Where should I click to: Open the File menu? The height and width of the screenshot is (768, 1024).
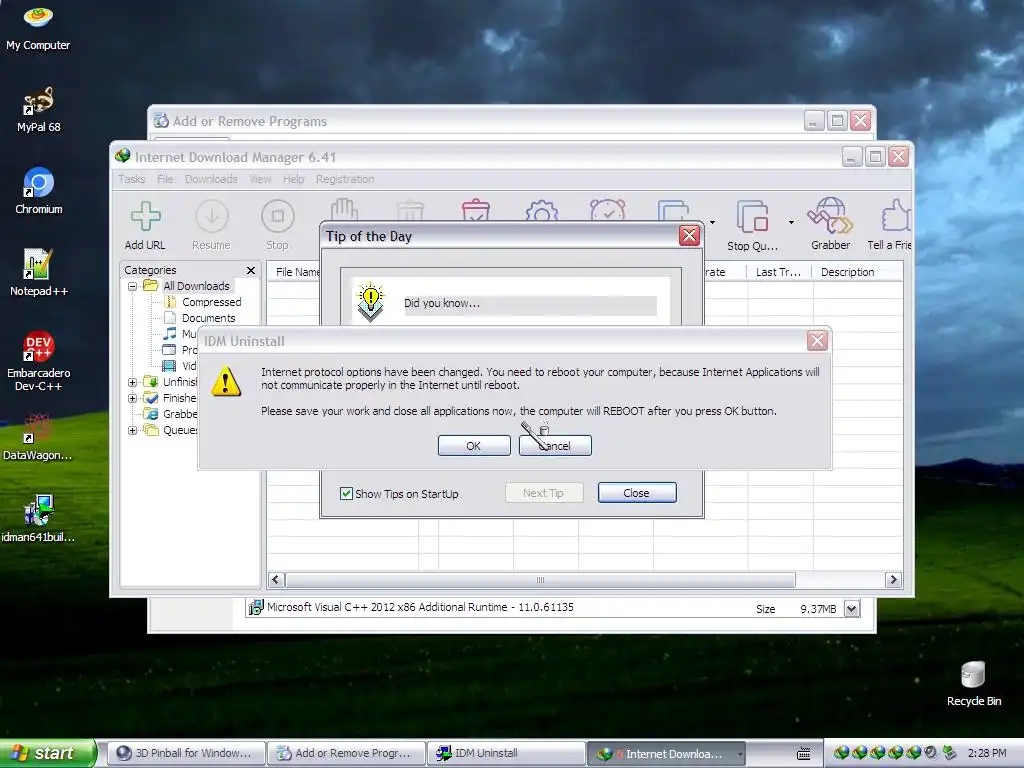[165, 179]
